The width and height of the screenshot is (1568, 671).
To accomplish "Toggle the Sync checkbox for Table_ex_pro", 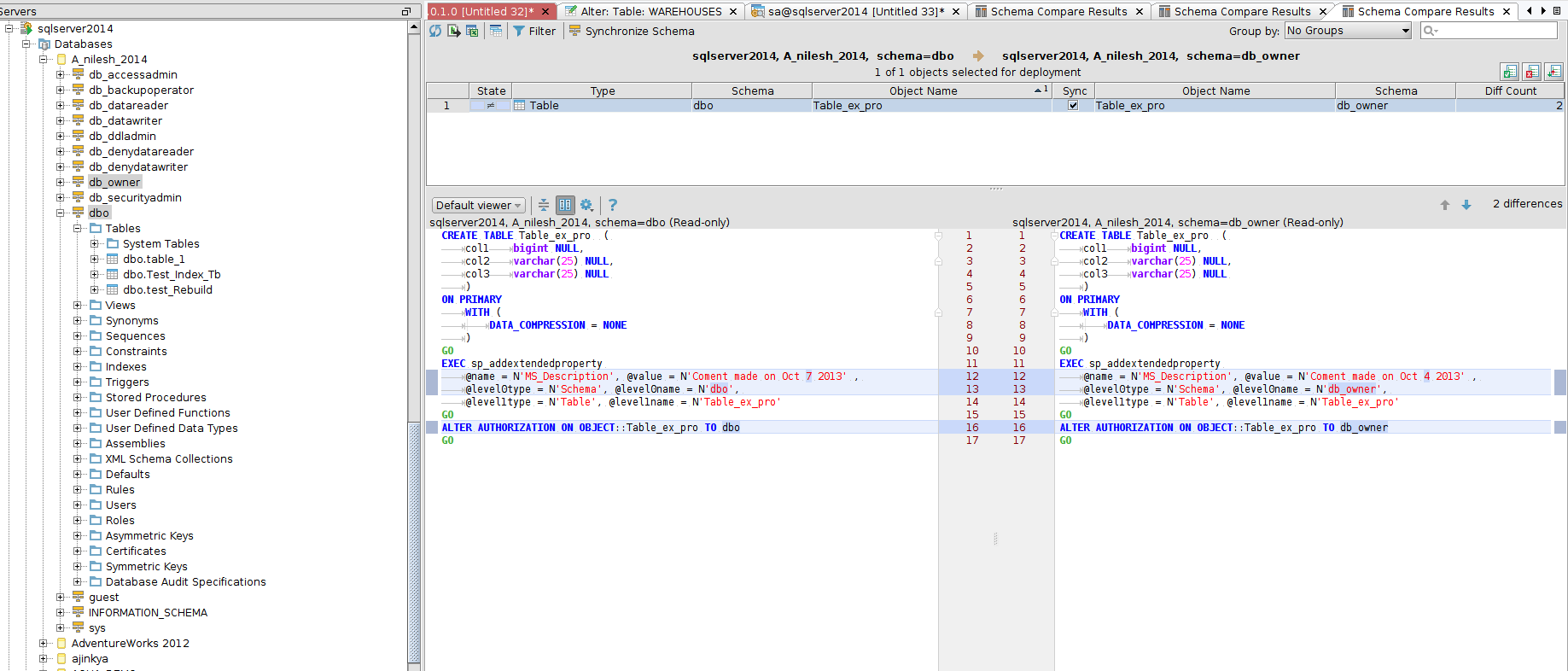I will pyautogui.click(x=1073, y=106).
